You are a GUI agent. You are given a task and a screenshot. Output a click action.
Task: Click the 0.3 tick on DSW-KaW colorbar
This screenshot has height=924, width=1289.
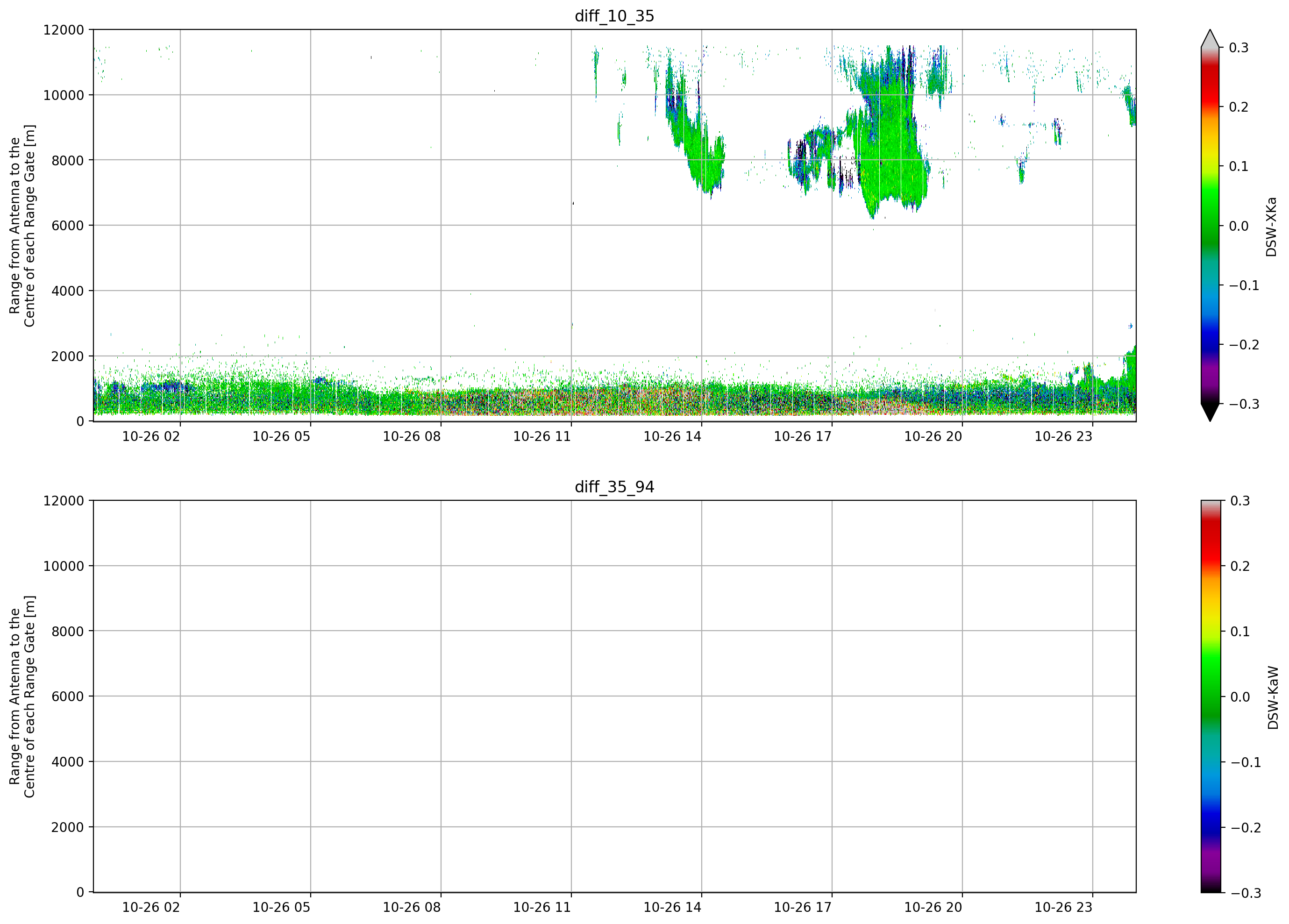coord(1239,501)
